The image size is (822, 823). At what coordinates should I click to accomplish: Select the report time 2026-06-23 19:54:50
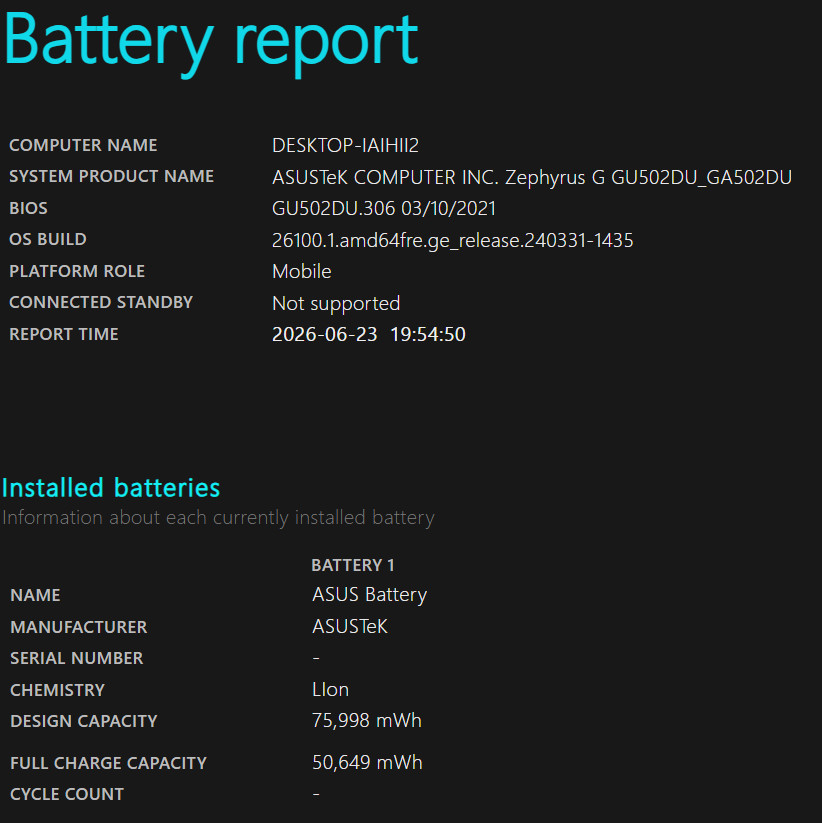click(368, 334)
